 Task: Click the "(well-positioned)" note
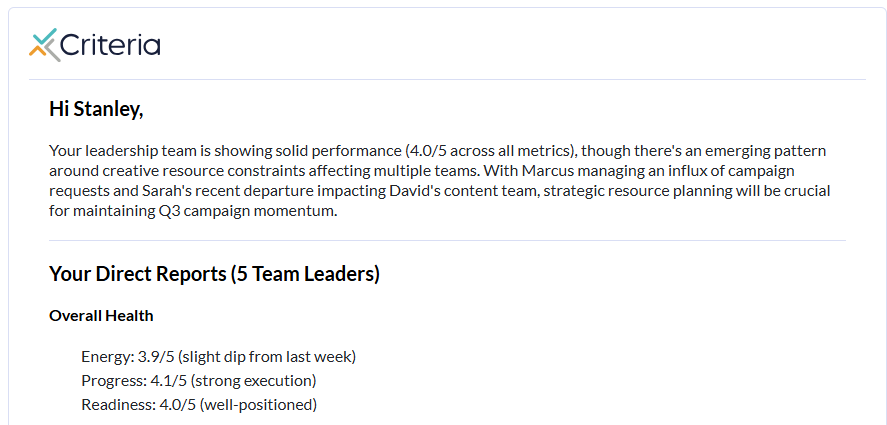pos(258,405)
